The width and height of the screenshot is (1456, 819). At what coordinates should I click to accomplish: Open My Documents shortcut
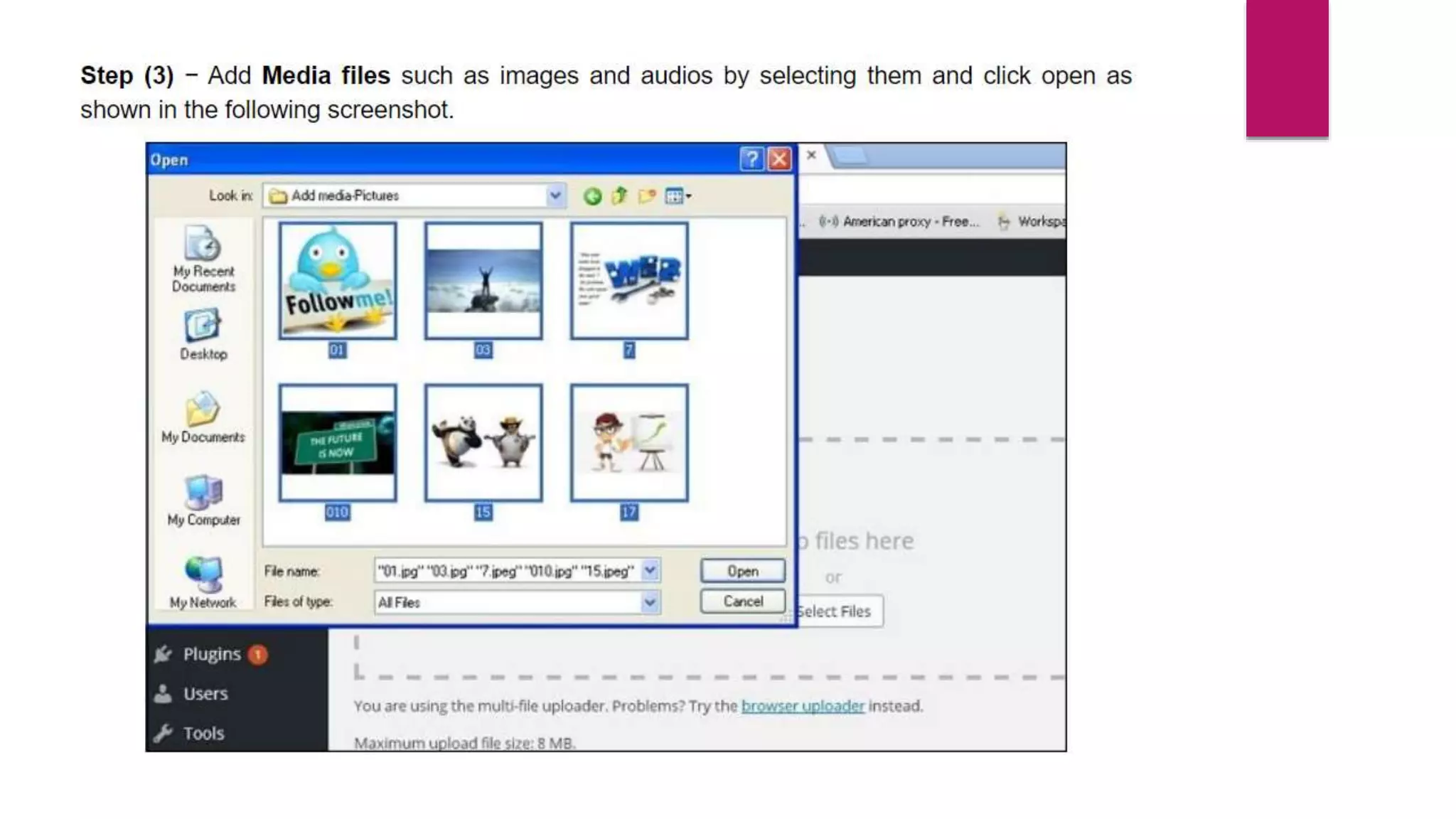coord(203,418)
